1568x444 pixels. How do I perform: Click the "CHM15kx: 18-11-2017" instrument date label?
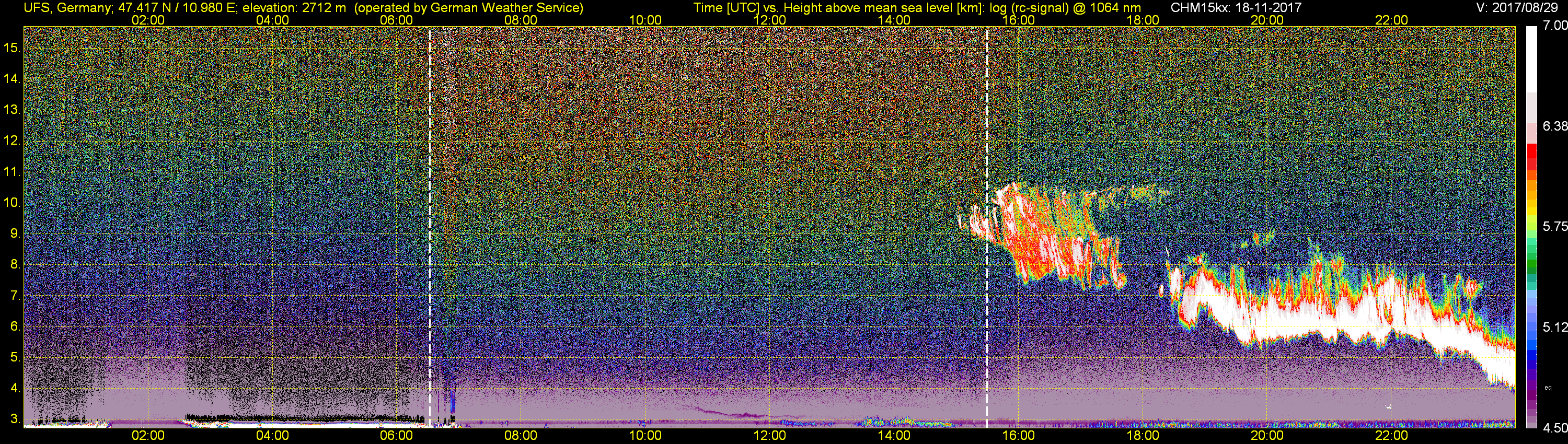click(x=1235, y=8)
